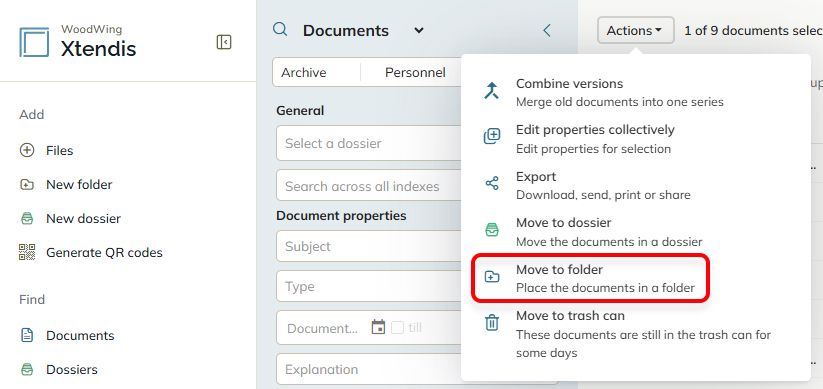This screenshot has width=823, height=389.
Task: Click the Files plus icon under Add
Action: (x=26, y=151)
